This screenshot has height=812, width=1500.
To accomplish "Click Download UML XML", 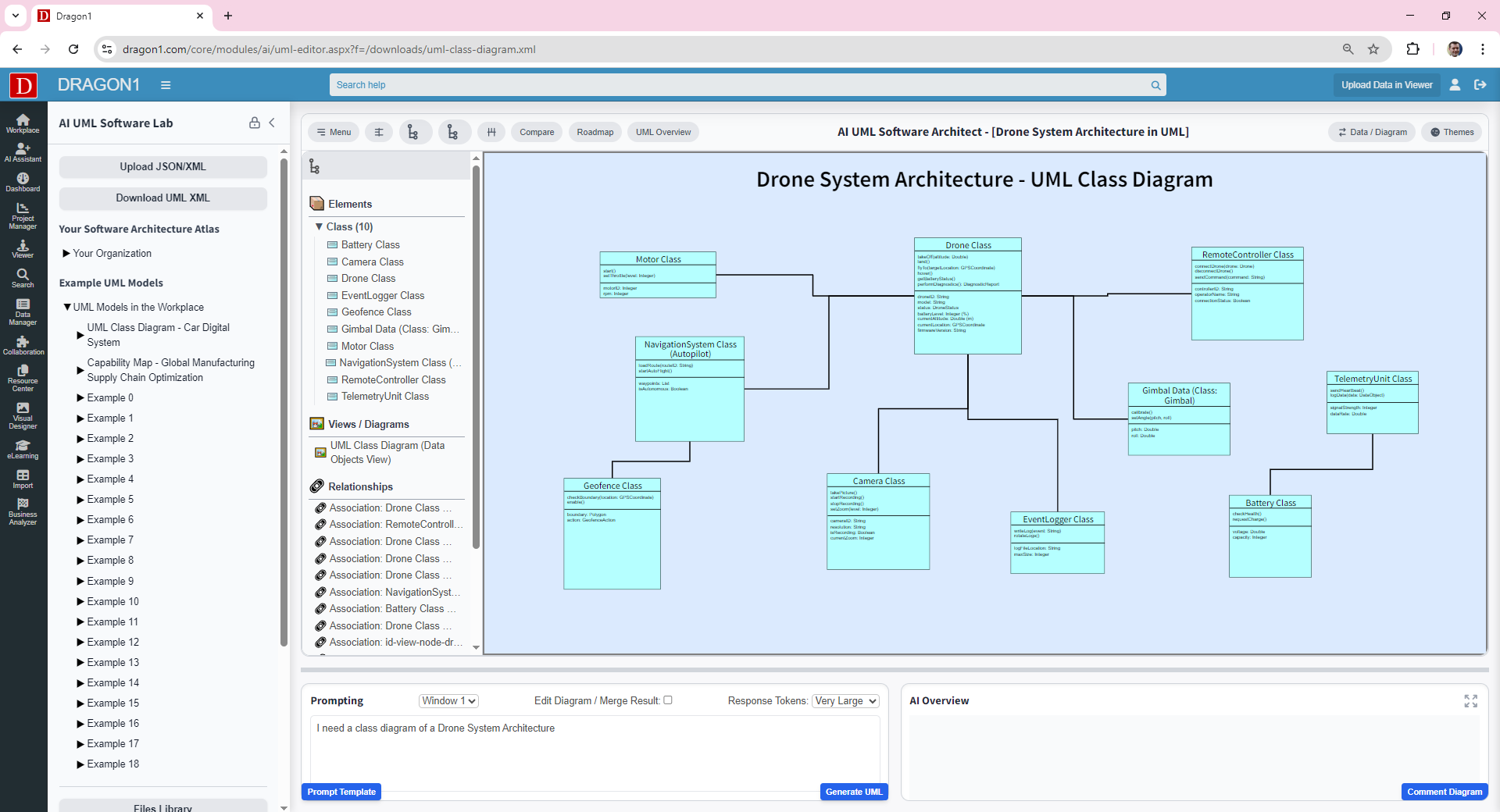I will (x=162, y=198).
